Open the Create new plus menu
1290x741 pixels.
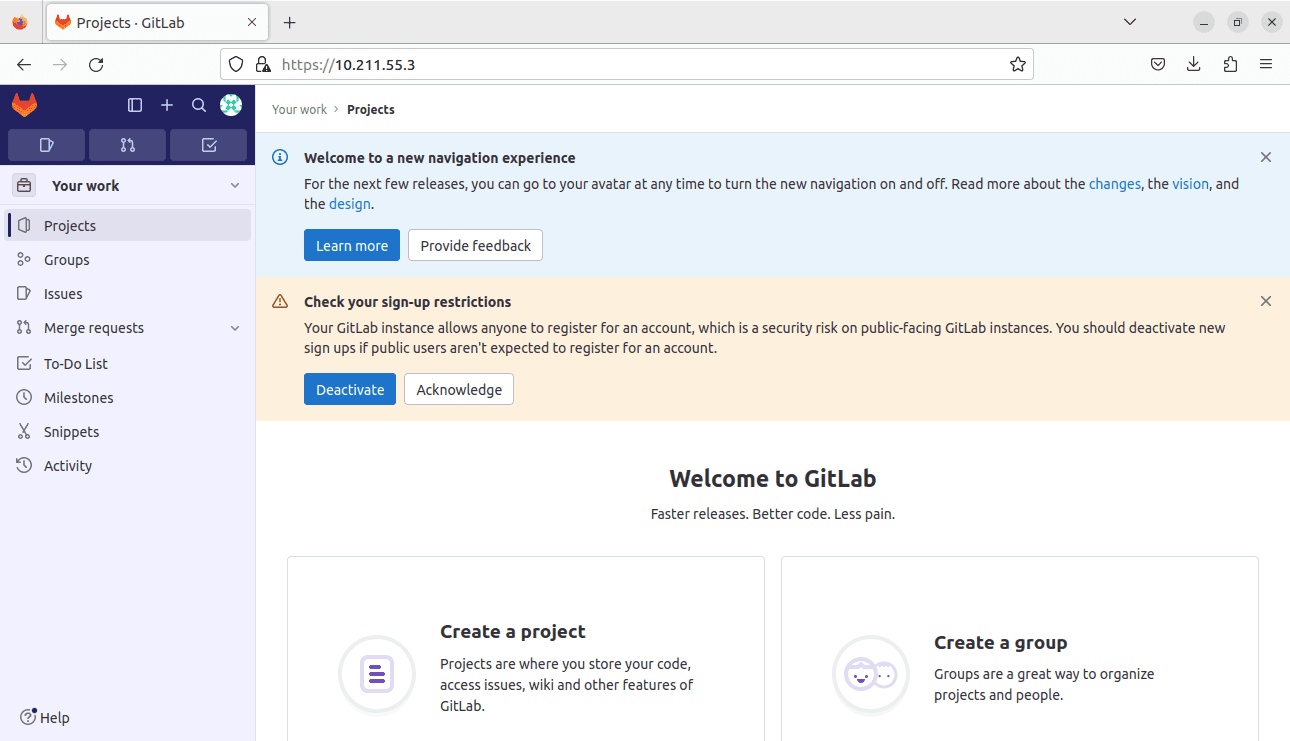pos(167,105)
